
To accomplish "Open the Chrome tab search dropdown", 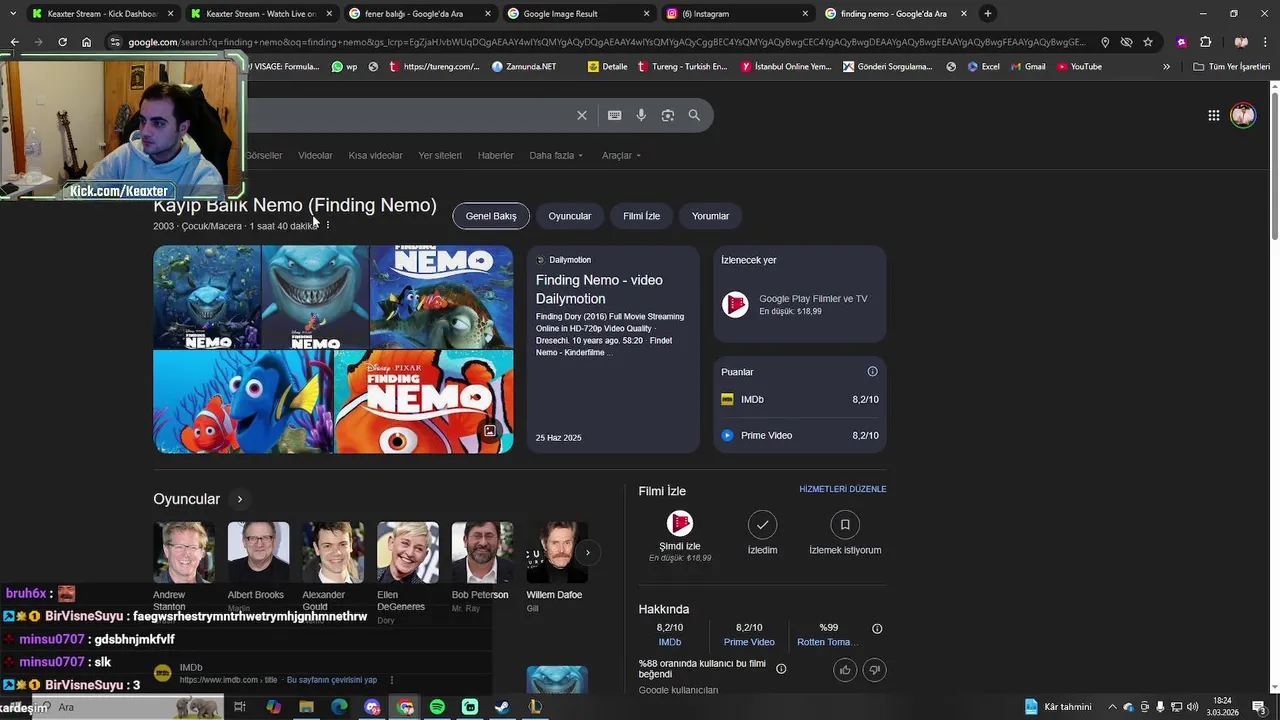I will [x=13, y=13].
